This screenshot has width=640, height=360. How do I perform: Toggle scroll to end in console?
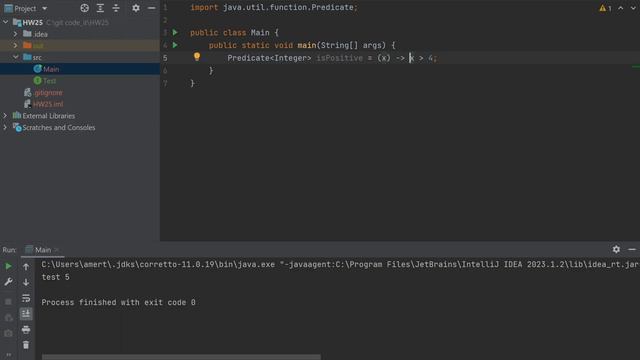[x=26, y=313]
